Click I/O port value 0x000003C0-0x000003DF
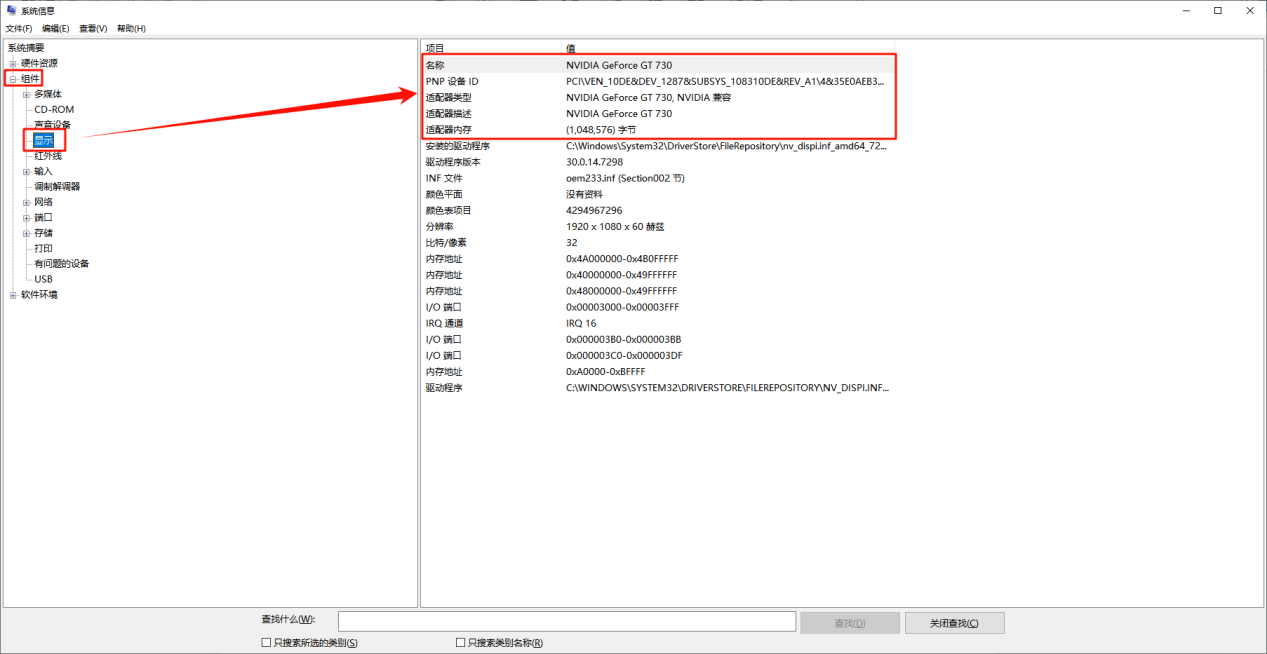 624,355
